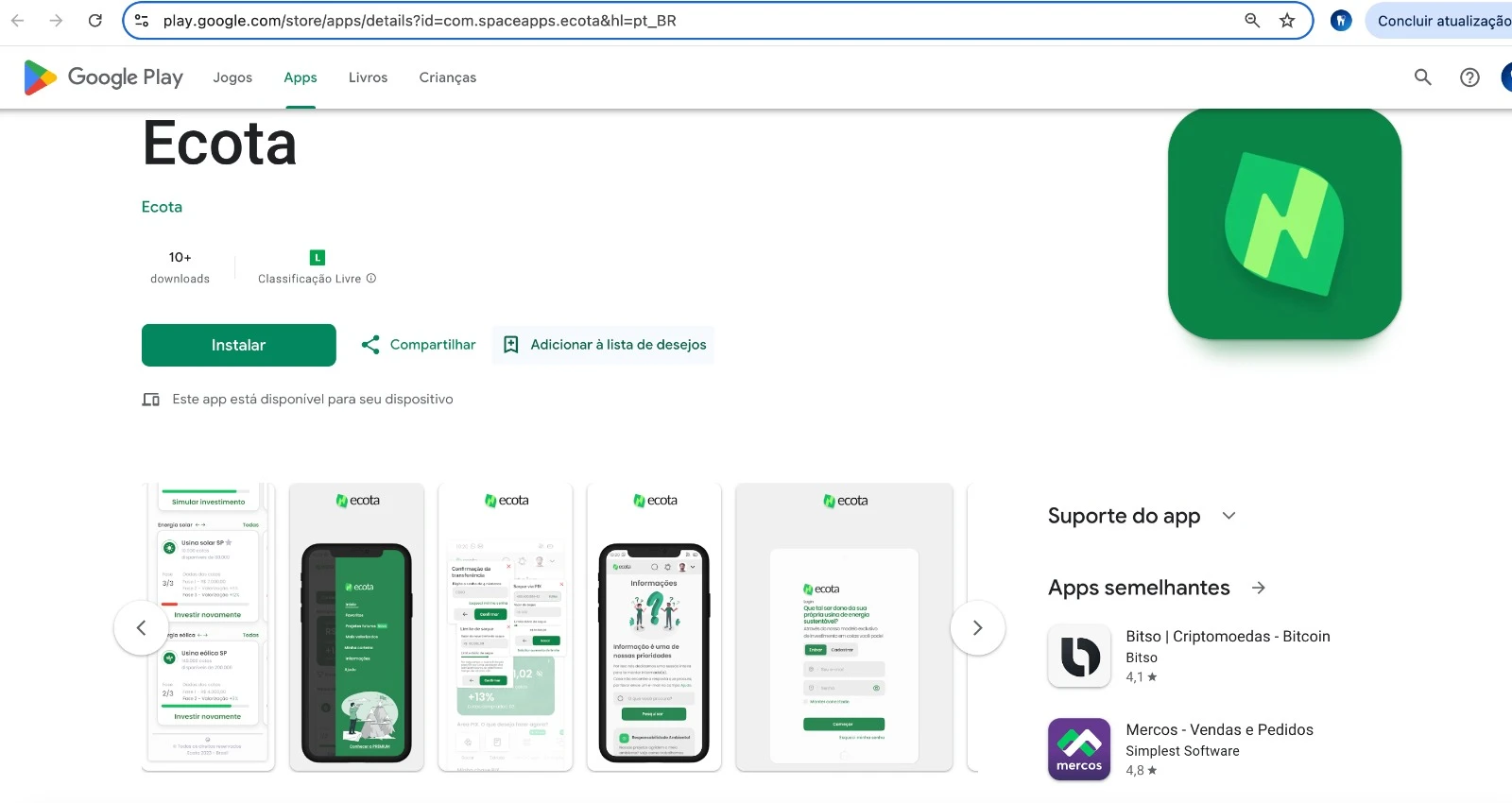Click 'Este app está disponível para seu dispositivo'
Screen dimensions: 1512x803
tap(313, 400)
